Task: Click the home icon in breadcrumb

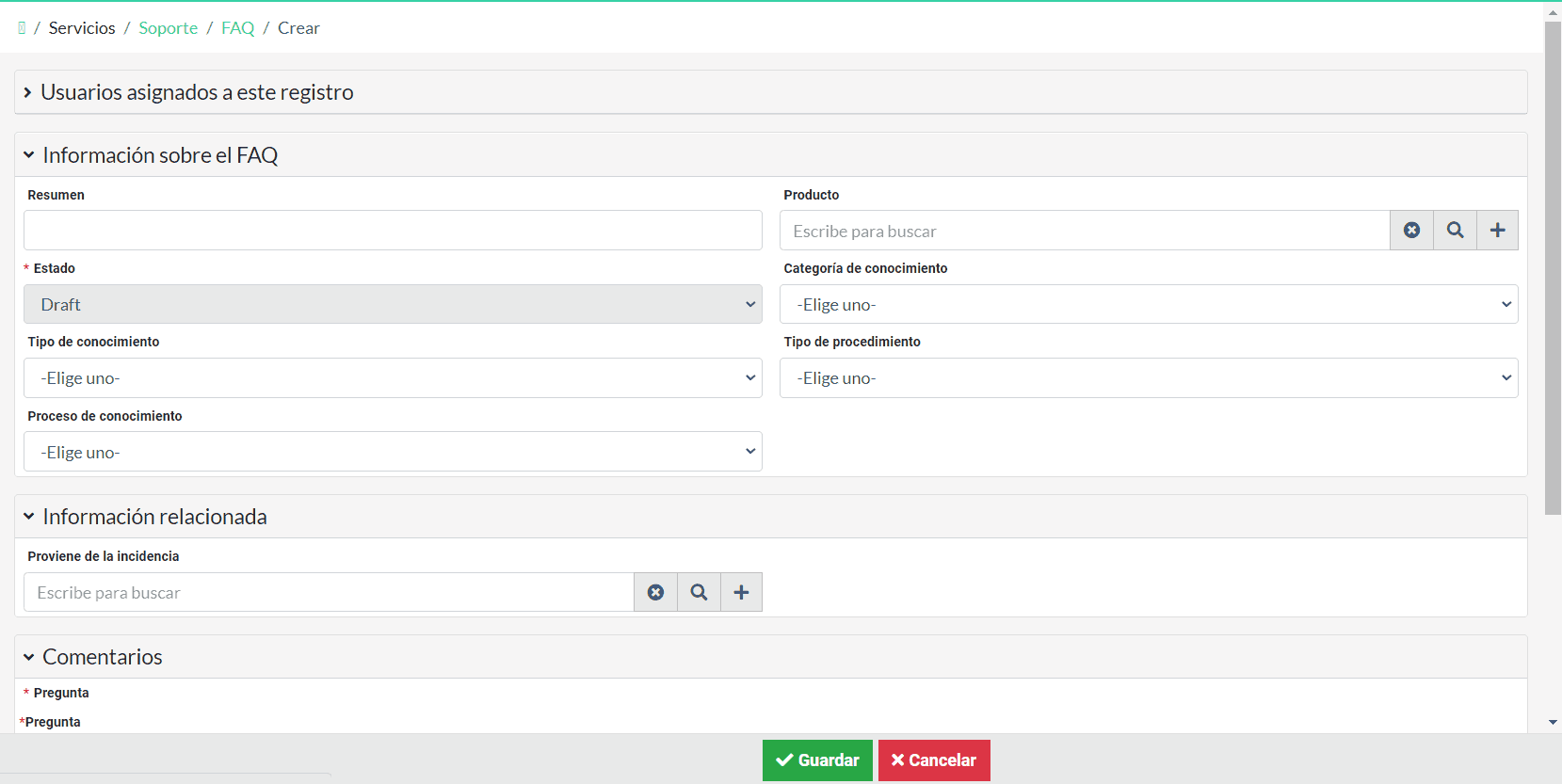Action: tap(22, 28)
